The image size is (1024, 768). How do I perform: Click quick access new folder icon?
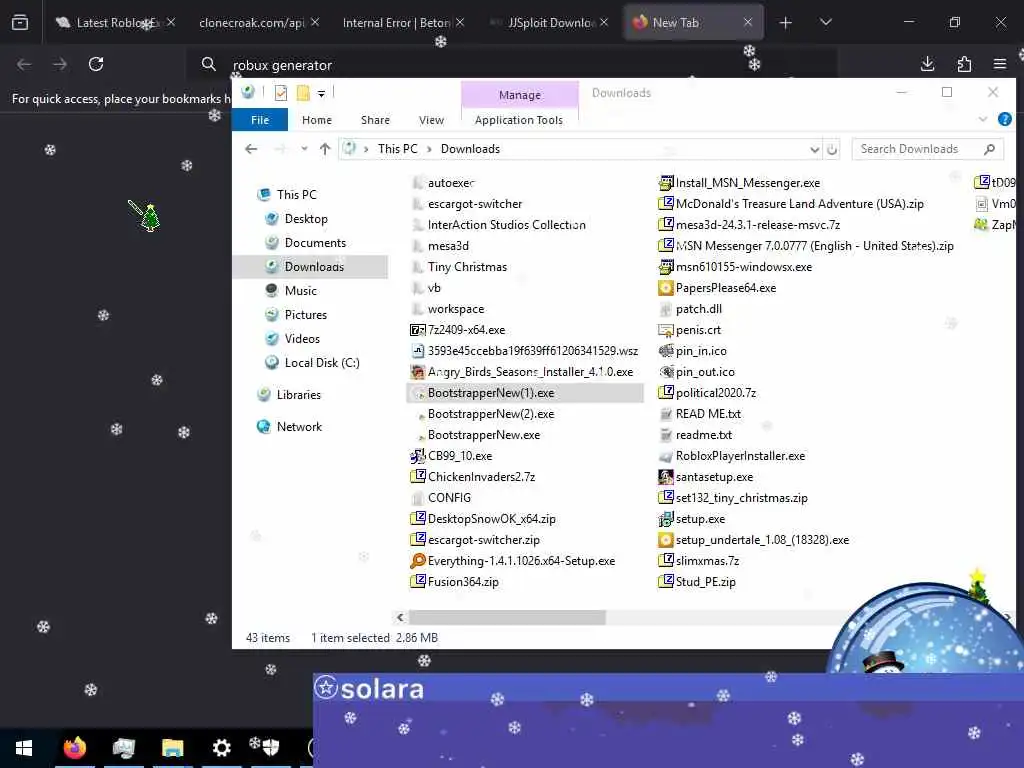coord(303,93)
